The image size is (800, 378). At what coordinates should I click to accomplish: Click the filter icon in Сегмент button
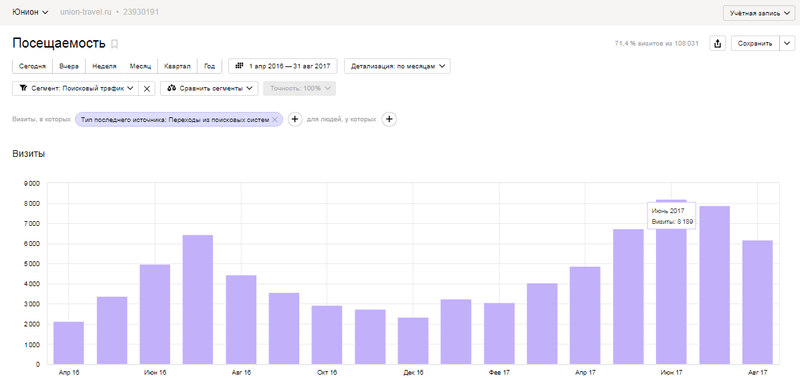(x=23, y=88)
